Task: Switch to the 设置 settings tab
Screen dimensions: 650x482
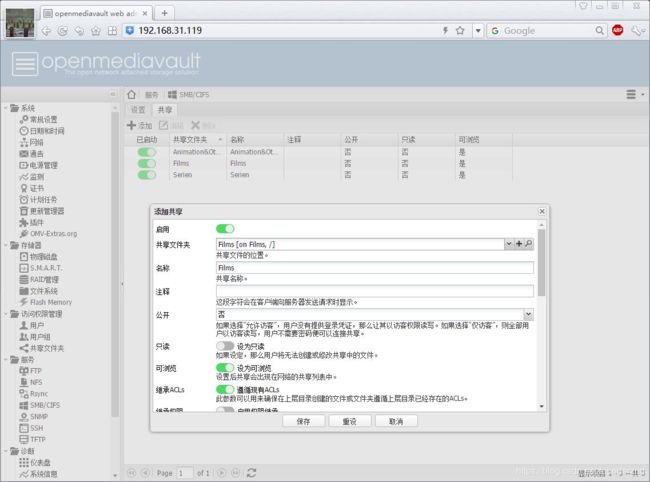Action: [x=138, y=110]
